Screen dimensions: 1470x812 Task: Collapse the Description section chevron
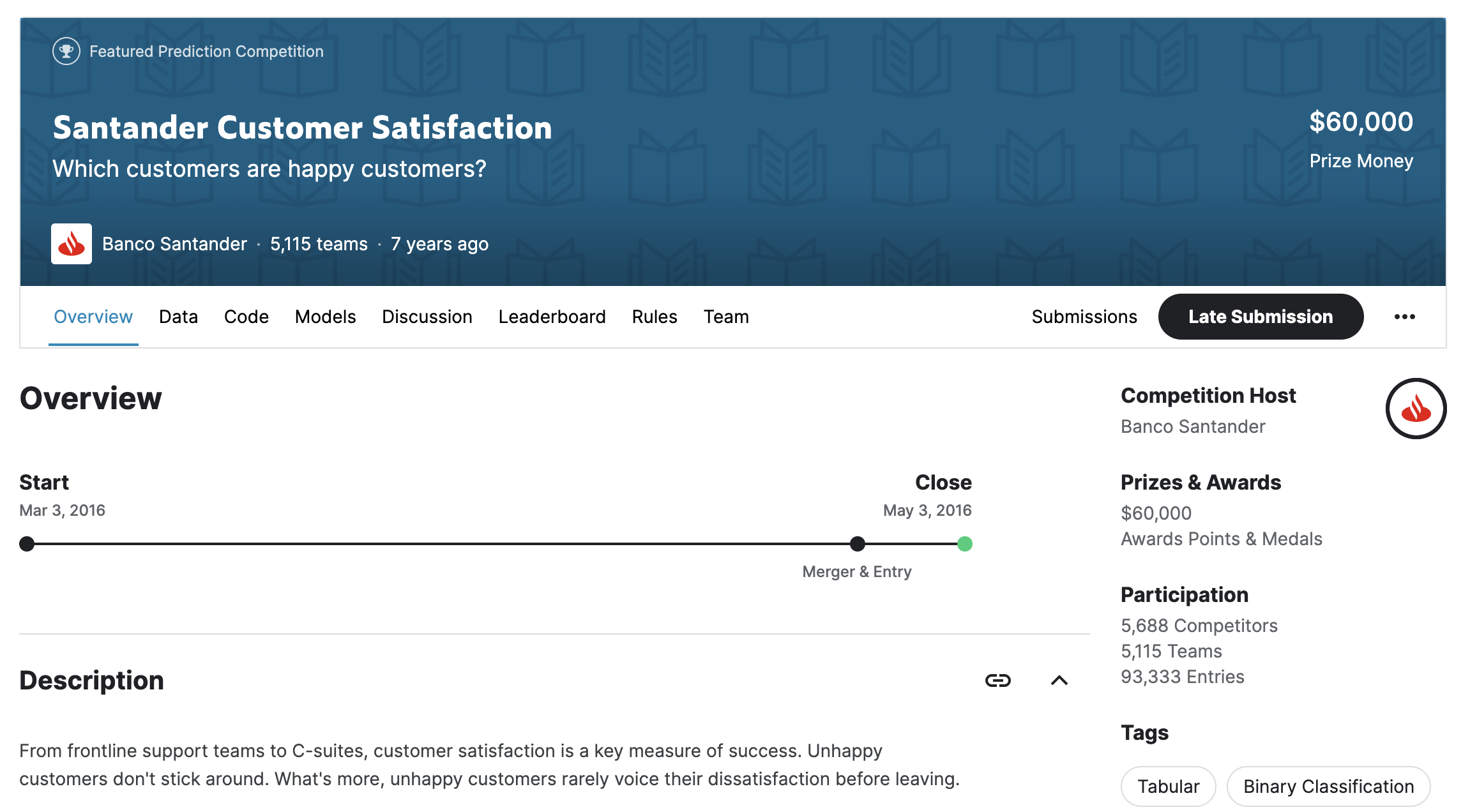(1059, 680)
